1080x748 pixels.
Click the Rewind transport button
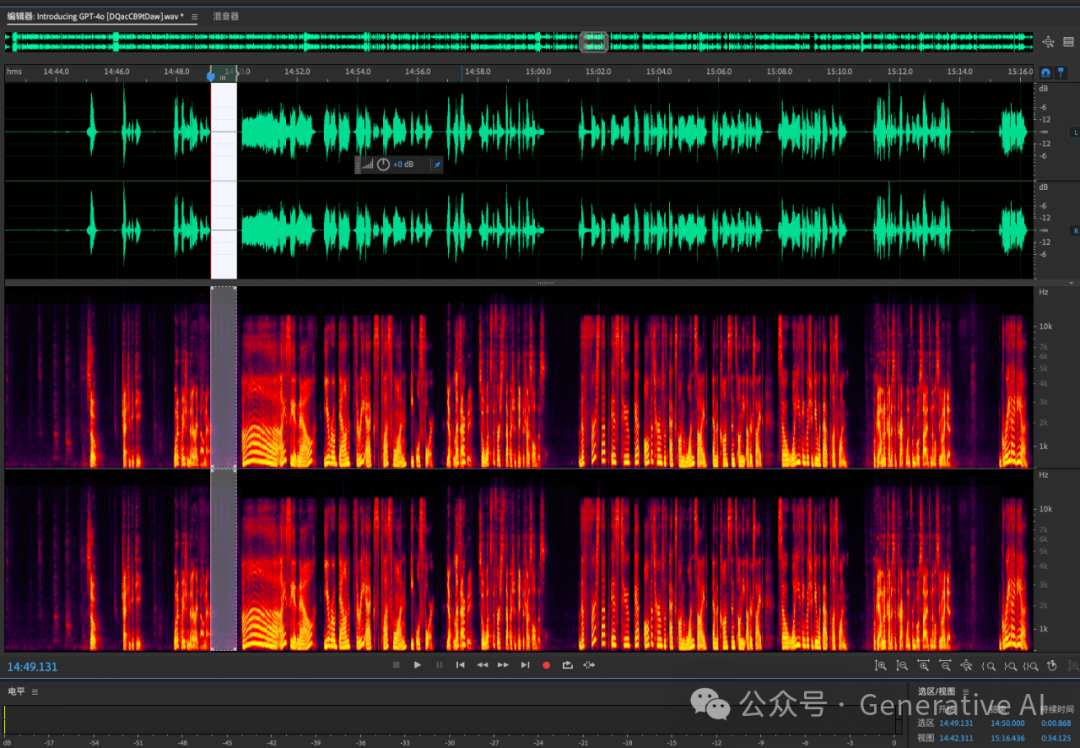(482, 665)
